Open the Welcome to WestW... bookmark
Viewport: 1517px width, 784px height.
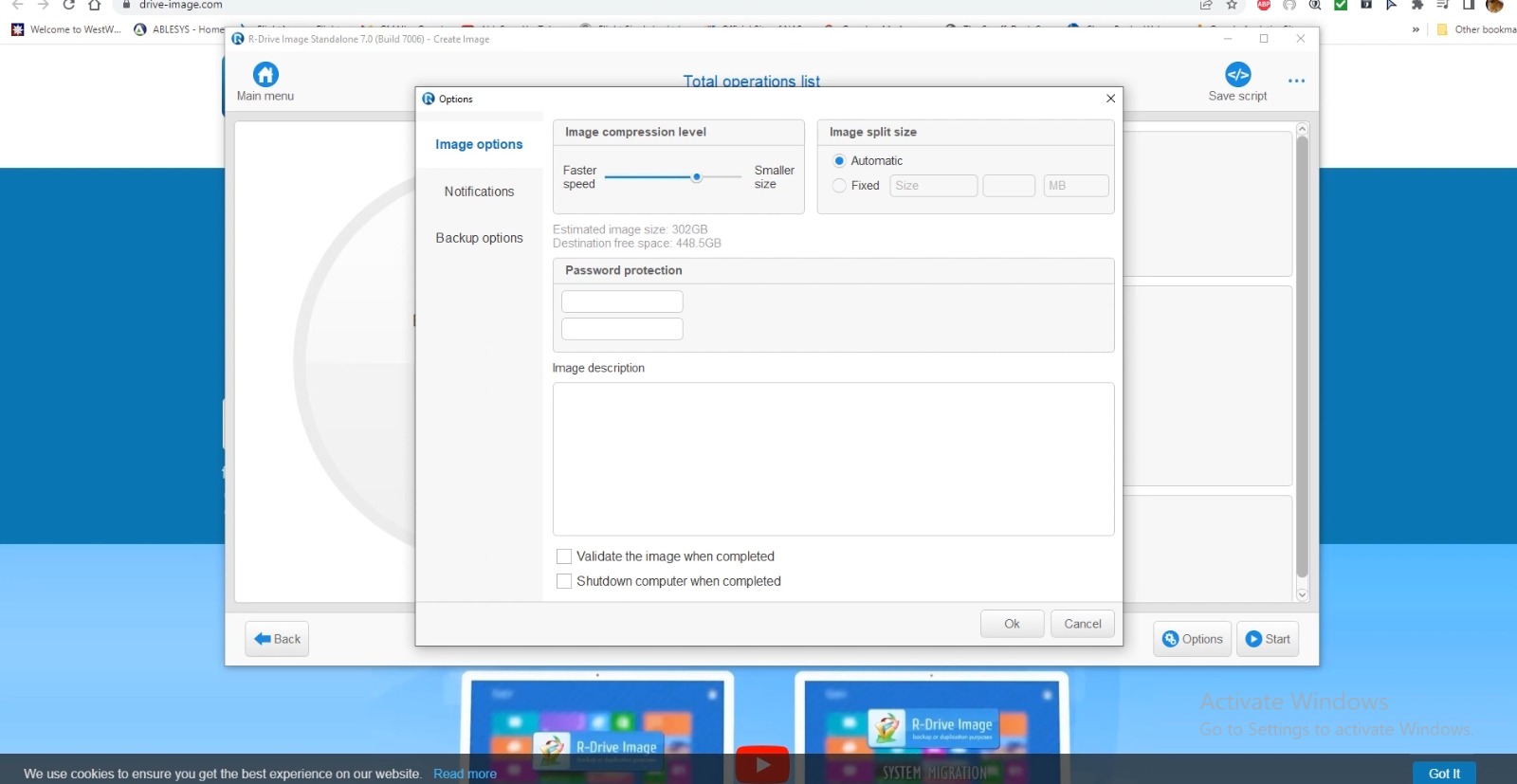66,29
